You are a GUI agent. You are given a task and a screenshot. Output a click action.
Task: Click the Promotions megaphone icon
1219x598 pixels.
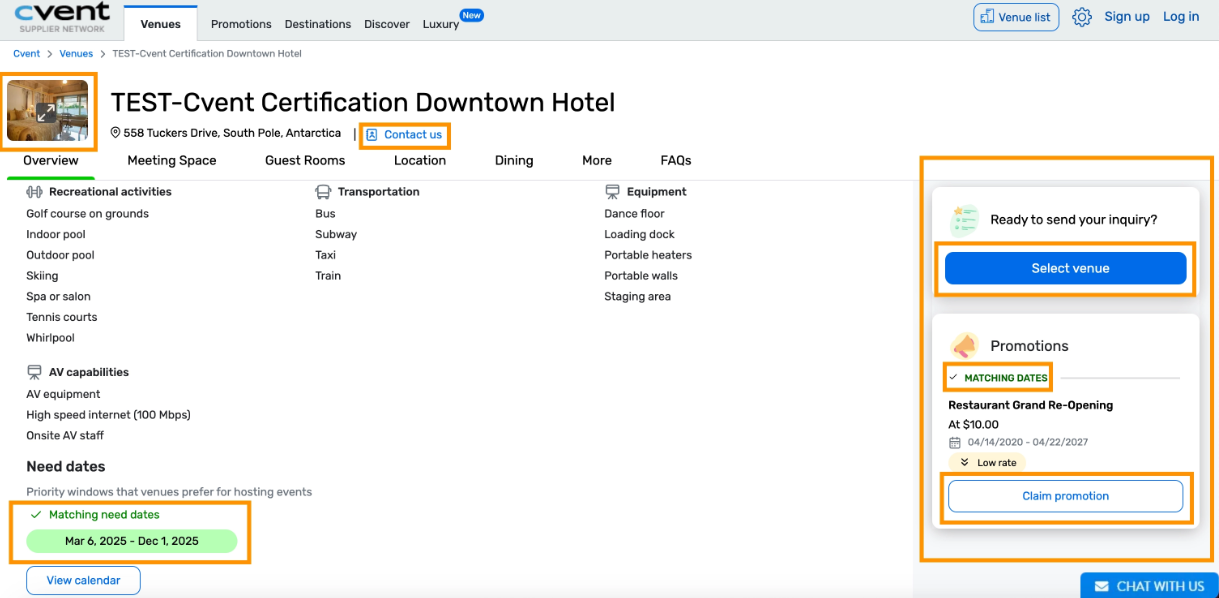click(964, 345)
